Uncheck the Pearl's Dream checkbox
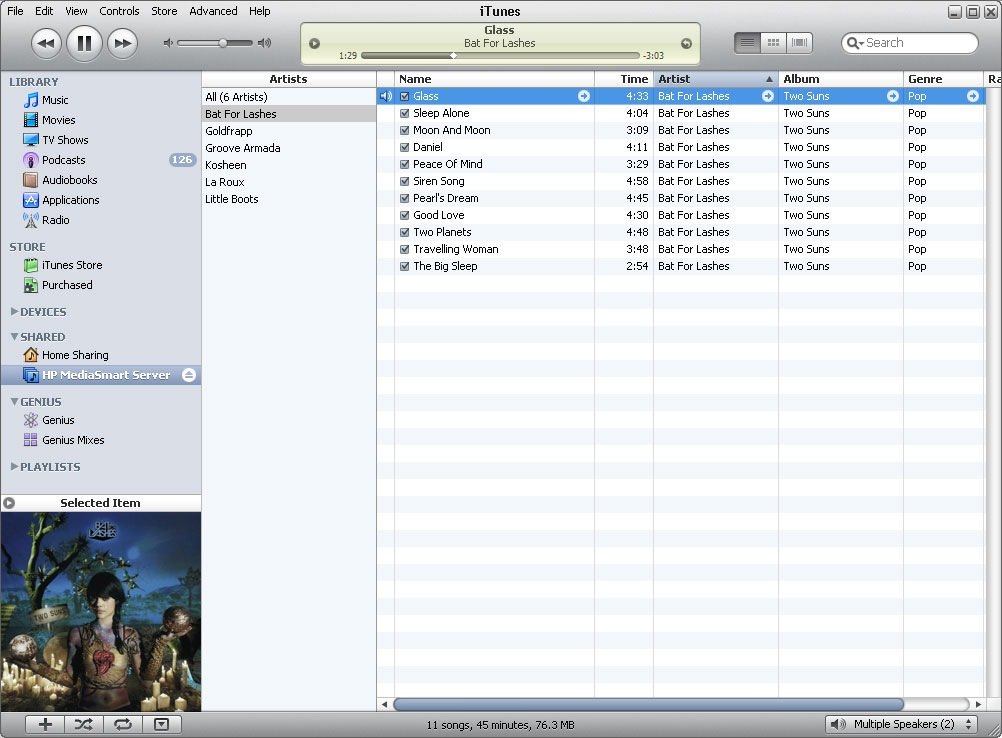 (x=405, y=198)
